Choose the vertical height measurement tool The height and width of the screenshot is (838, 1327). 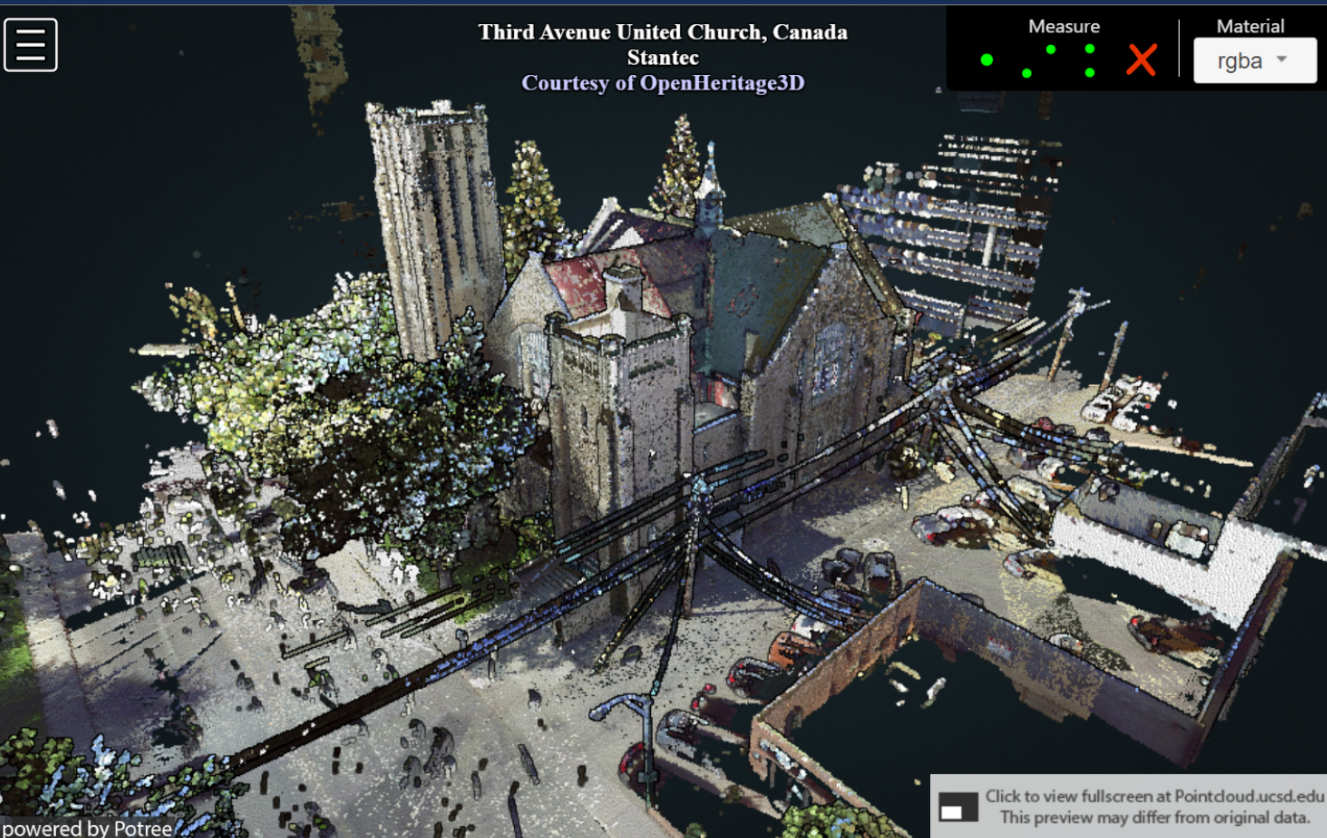point(1089,60)
